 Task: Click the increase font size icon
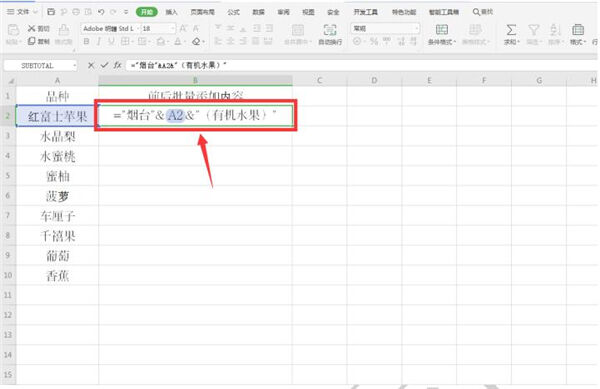point(183,28)
